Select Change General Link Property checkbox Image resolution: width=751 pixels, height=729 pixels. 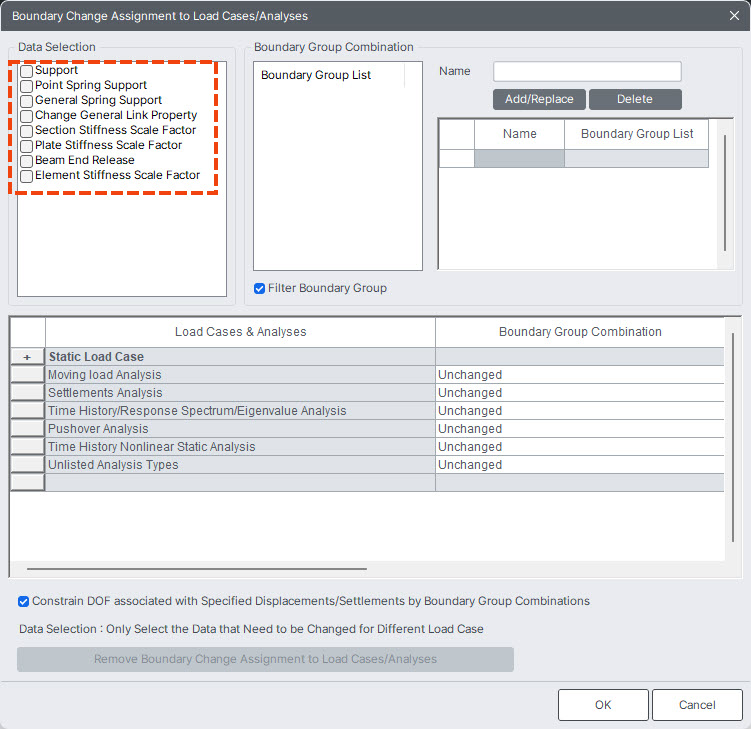[27, 116]
